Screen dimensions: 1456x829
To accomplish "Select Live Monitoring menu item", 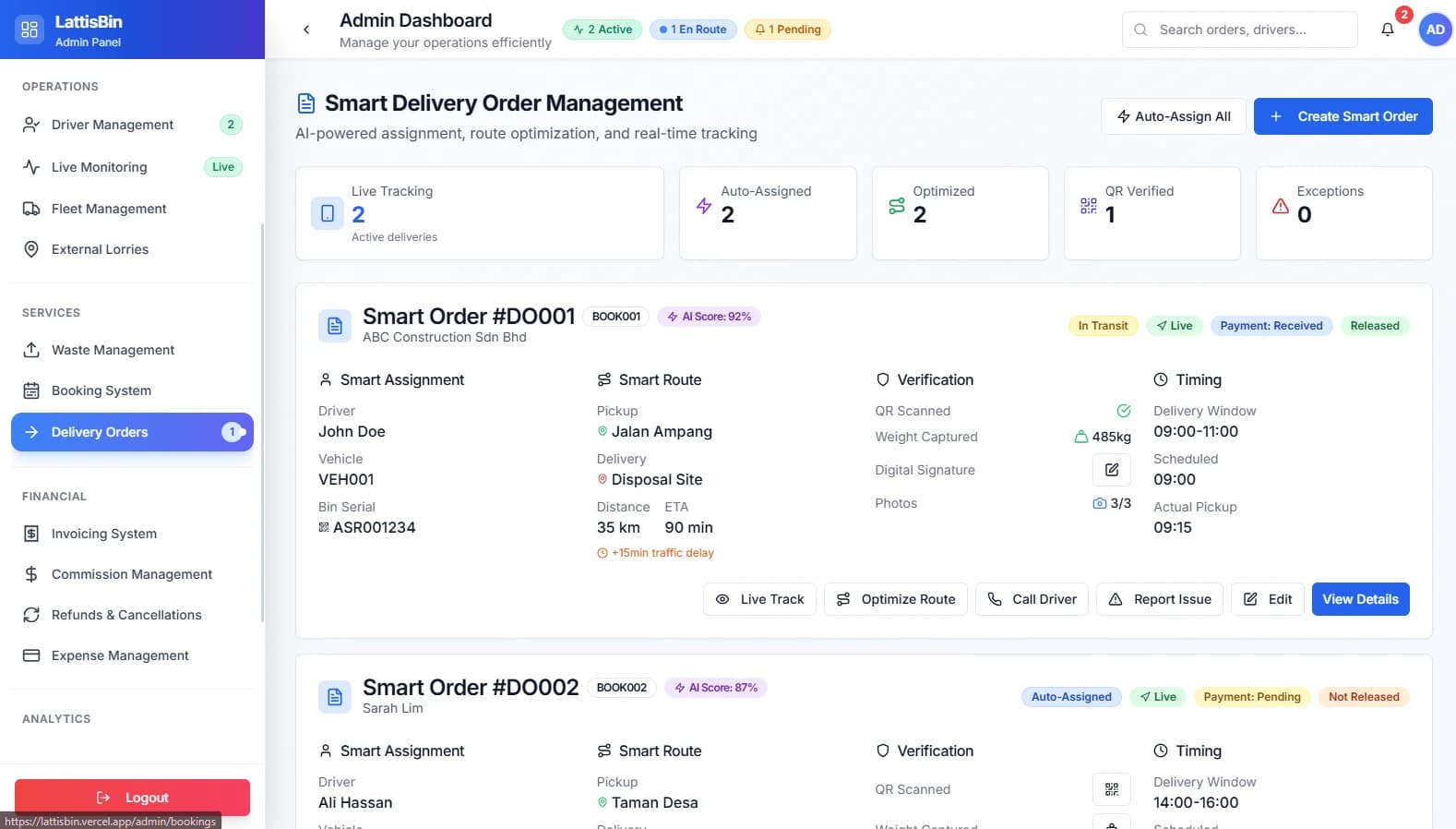I will click(x=100, y=167).
